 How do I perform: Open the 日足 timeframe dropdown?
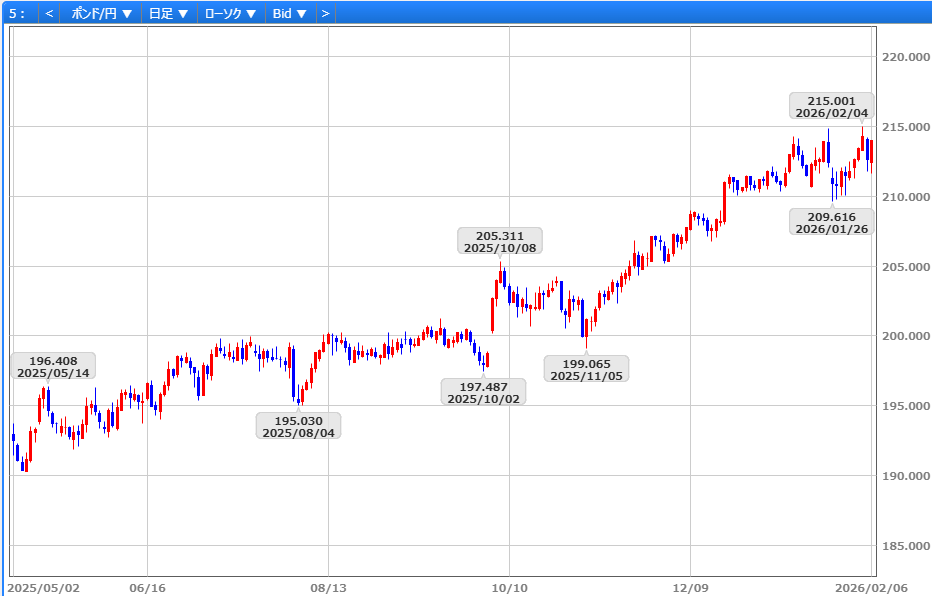(x=168, y=14)
